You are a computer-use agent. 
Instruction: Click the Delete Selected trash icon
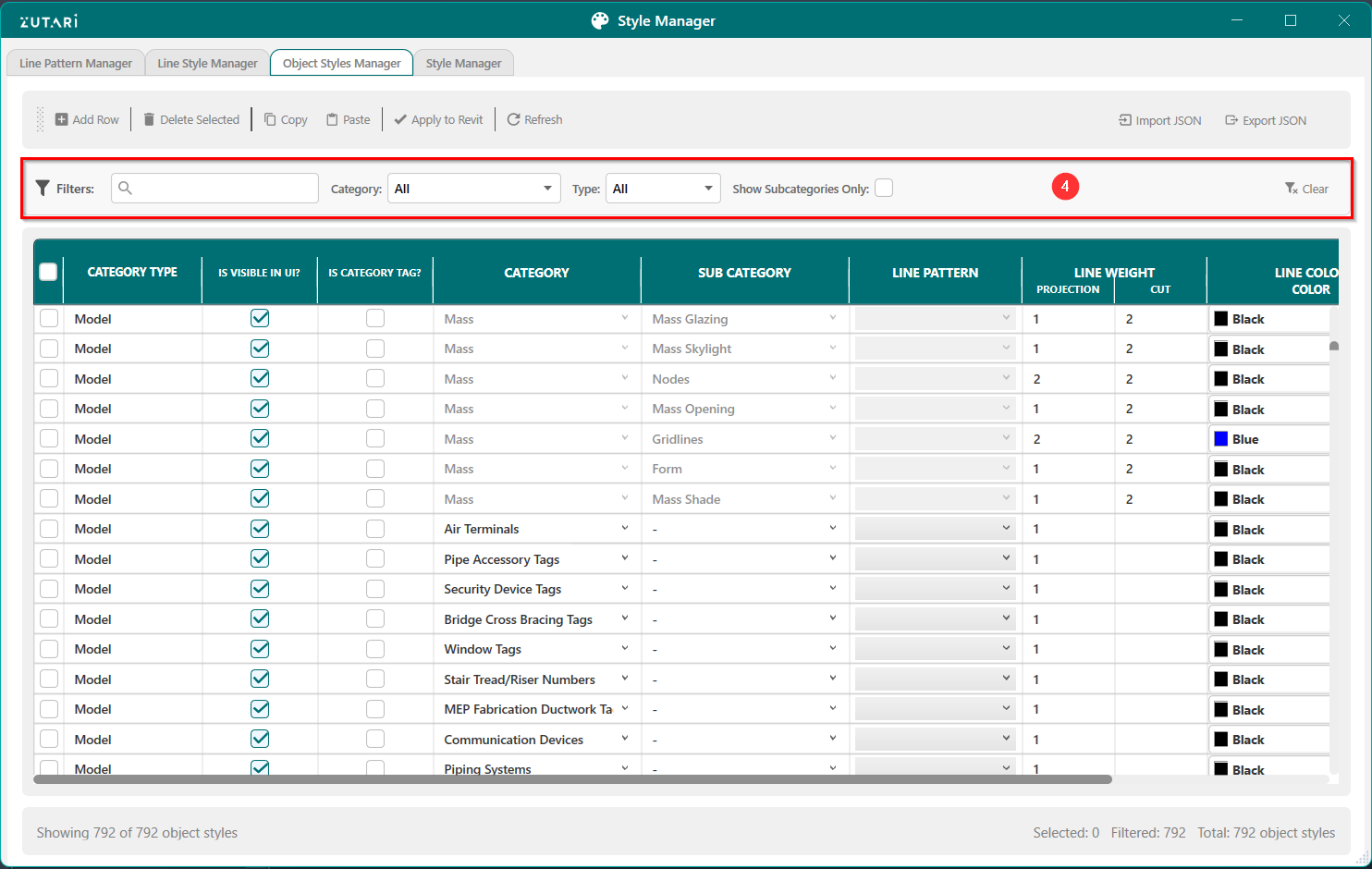(x=149, y=119)
